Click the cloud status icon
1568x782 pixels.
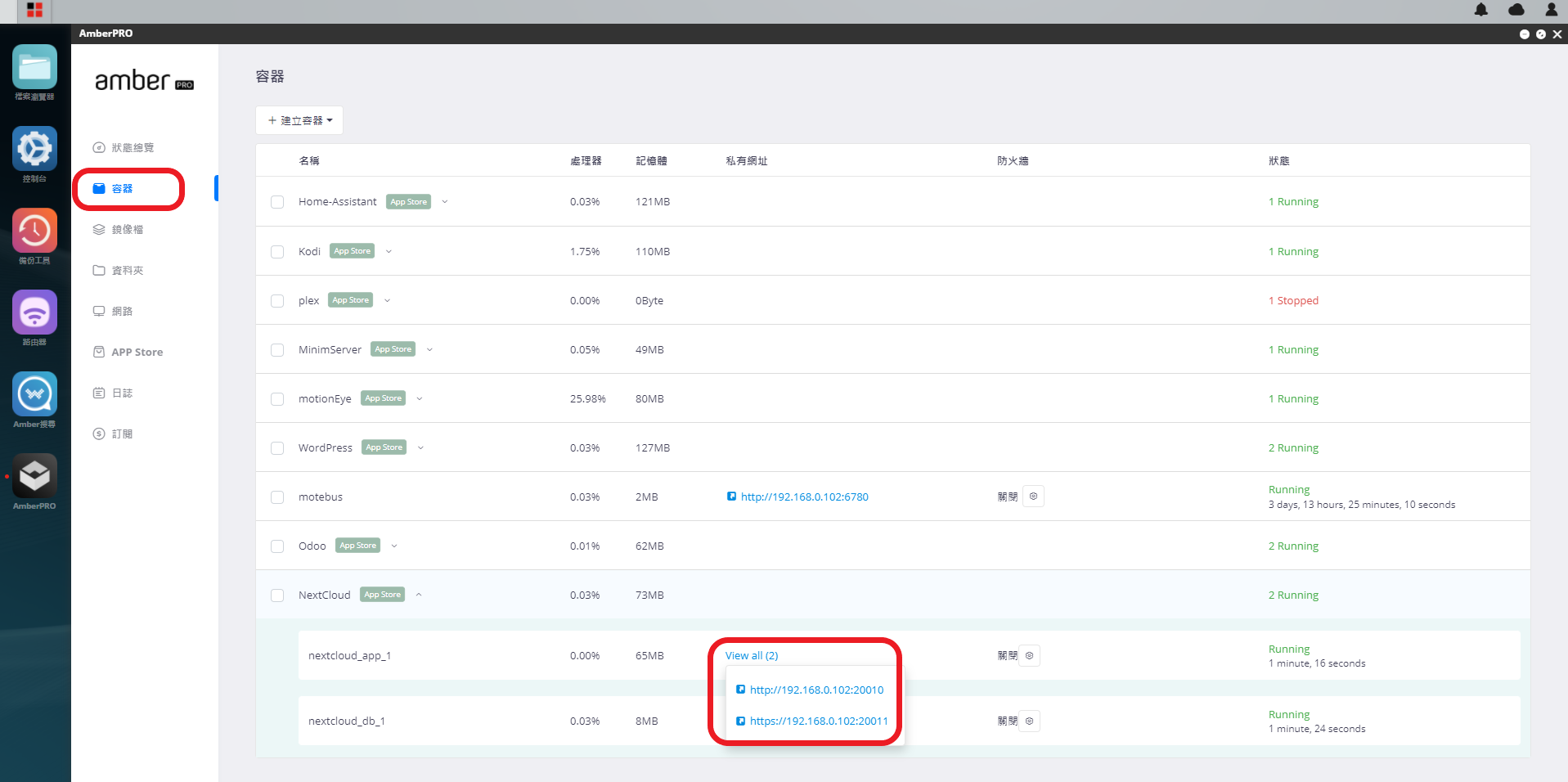[1516, 10]
